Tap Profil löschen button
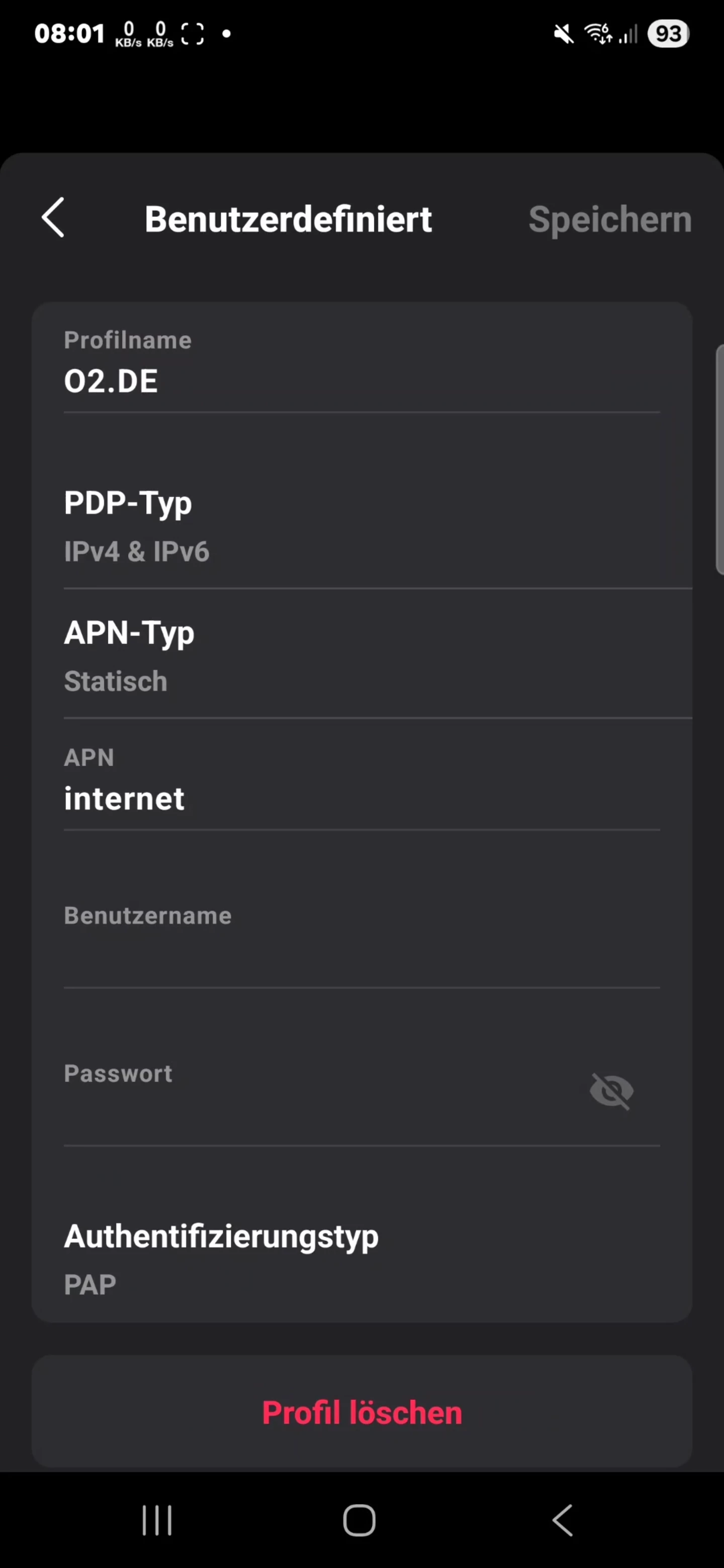 coord(361,1412)
